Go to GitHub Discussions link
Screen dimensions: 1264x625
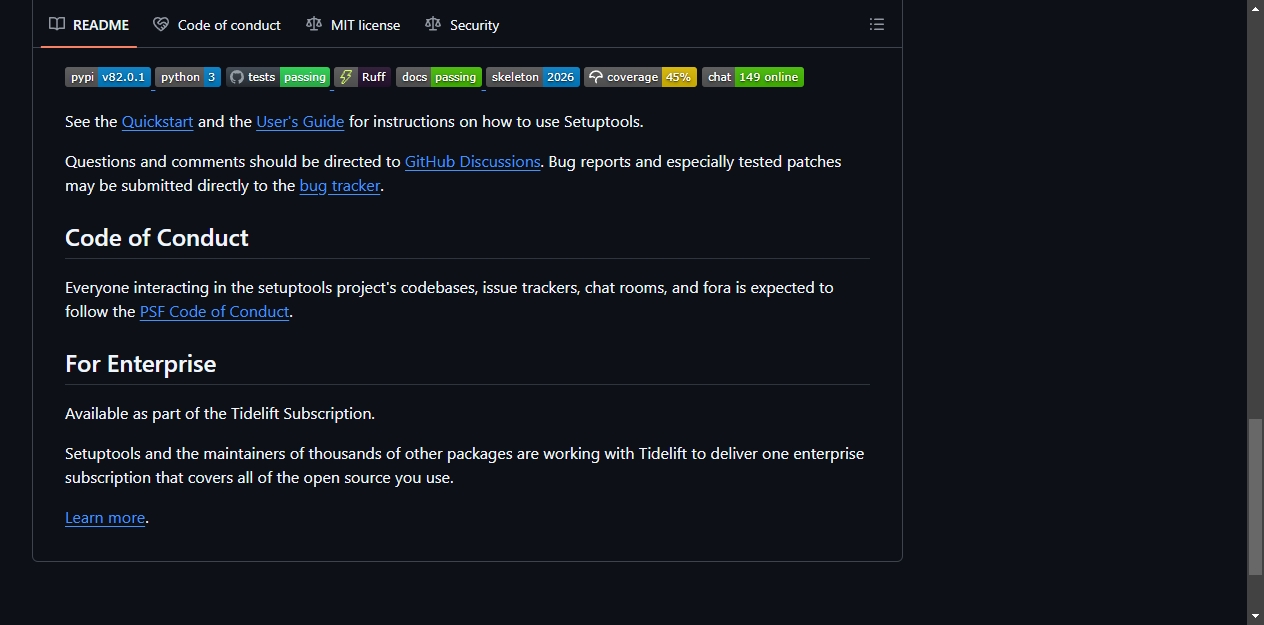[473, 162]
